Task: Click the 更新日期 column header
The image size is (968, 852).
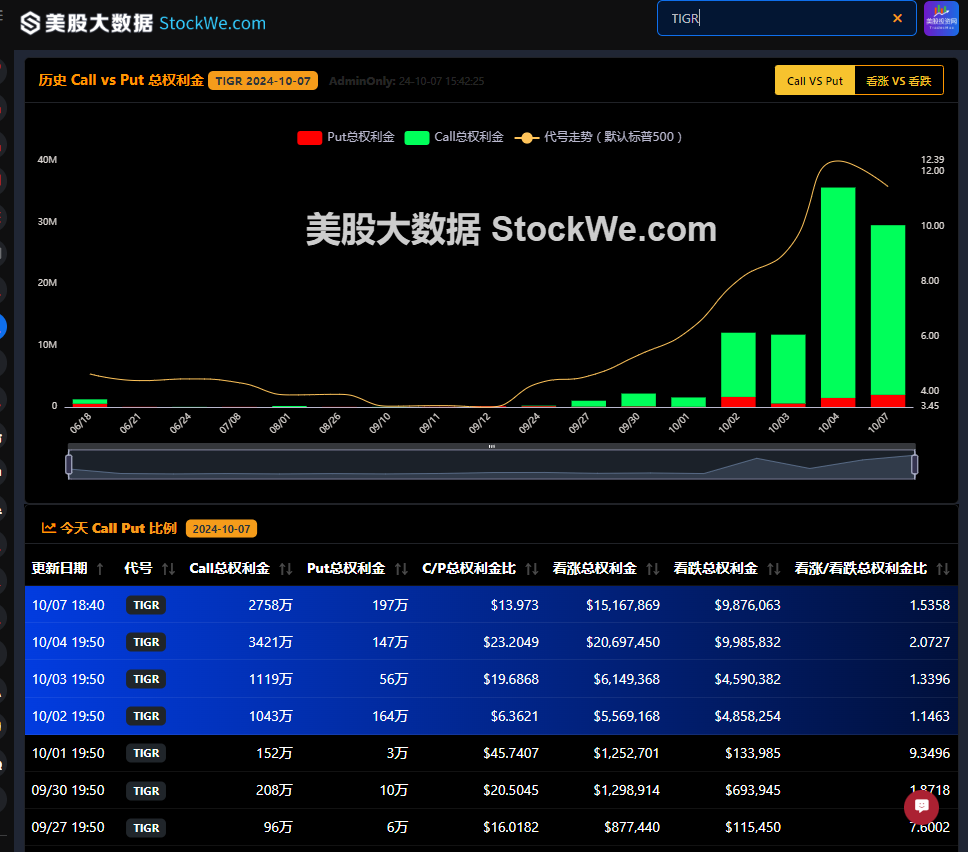Action: point(59,568)
